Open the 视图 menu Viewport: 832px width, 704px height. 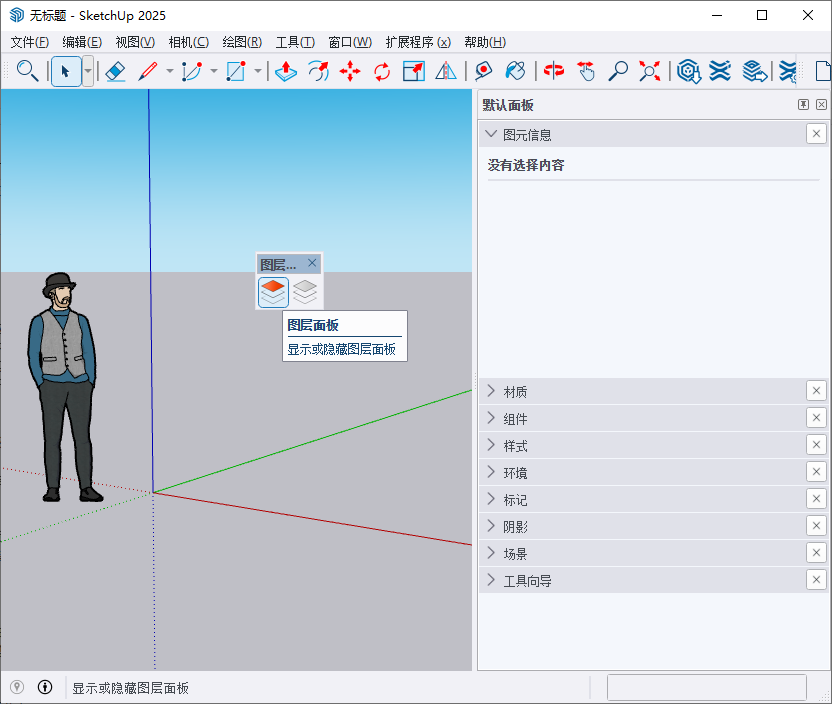(x=135, y=42)
